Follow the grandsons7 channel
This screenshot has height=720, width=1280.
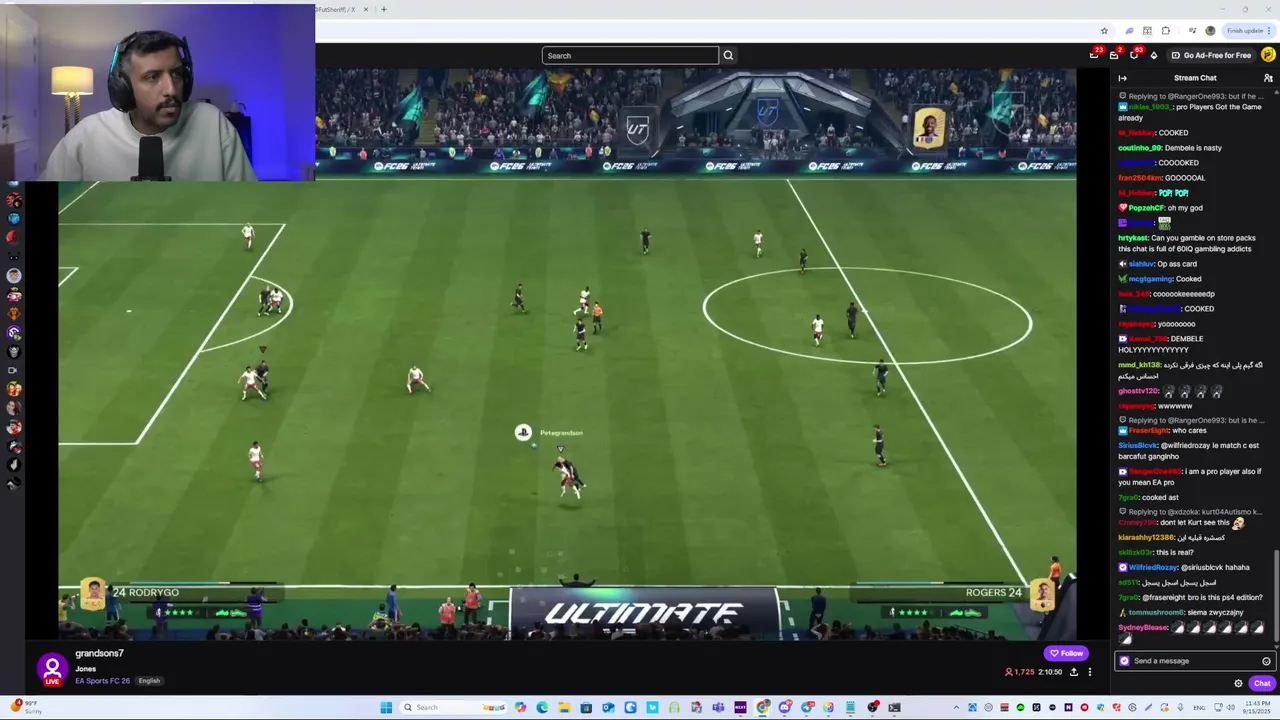pyautogui.click(x=1066, y=653)
